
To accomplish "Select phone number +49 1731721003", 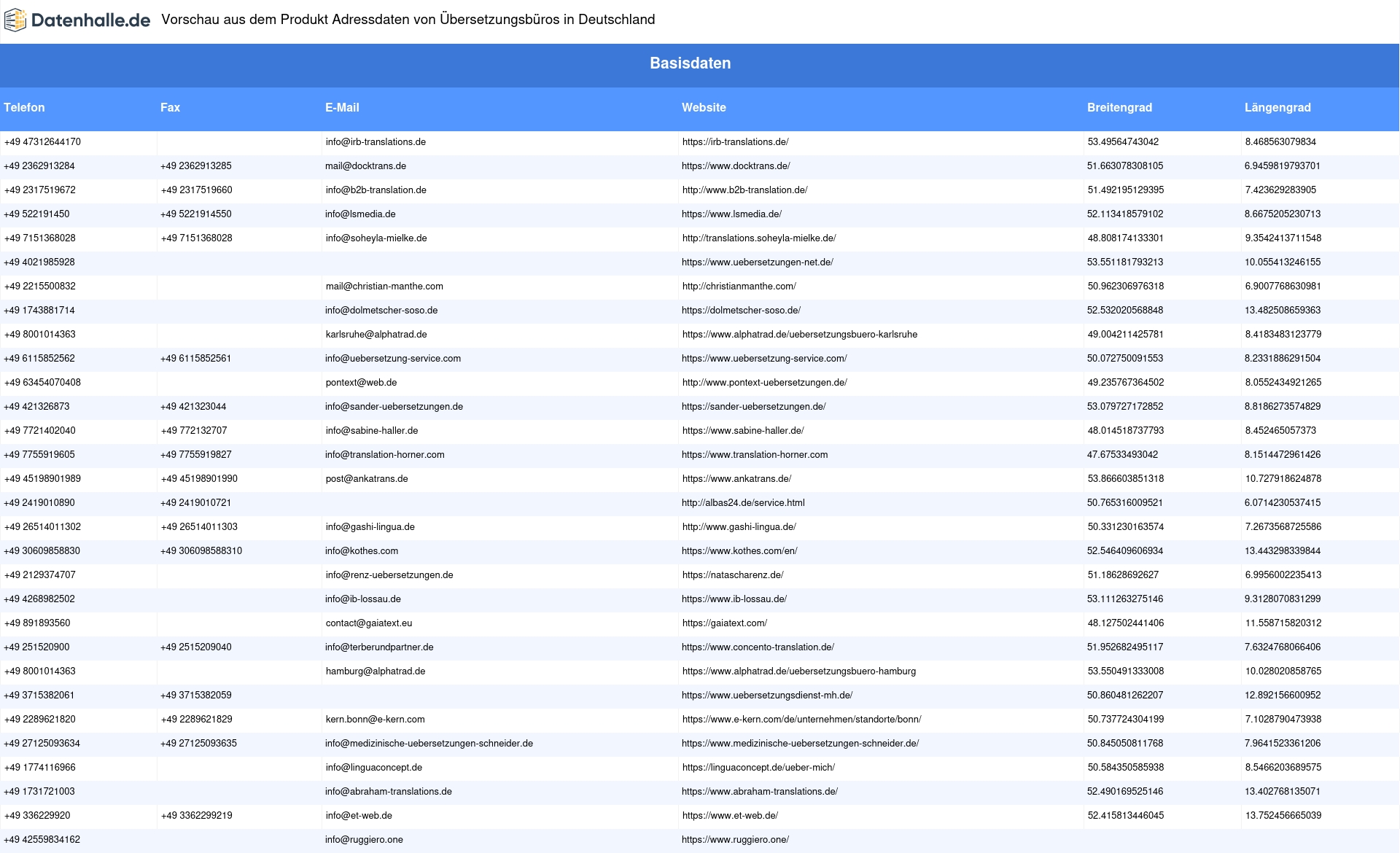I will click(x=39, y=792).
